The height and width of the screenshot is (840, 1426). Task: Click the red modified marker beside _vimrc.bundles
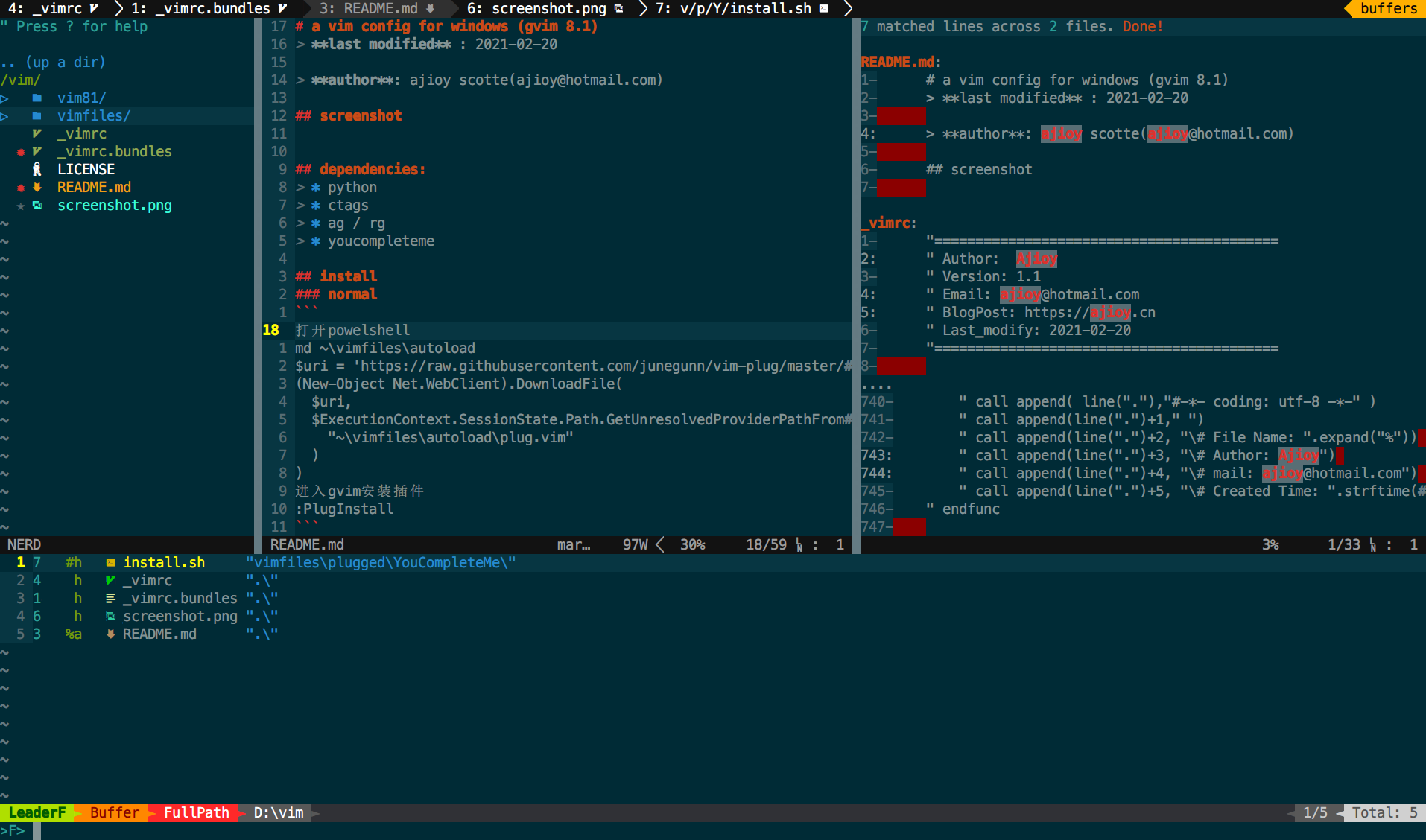point(21,152)
